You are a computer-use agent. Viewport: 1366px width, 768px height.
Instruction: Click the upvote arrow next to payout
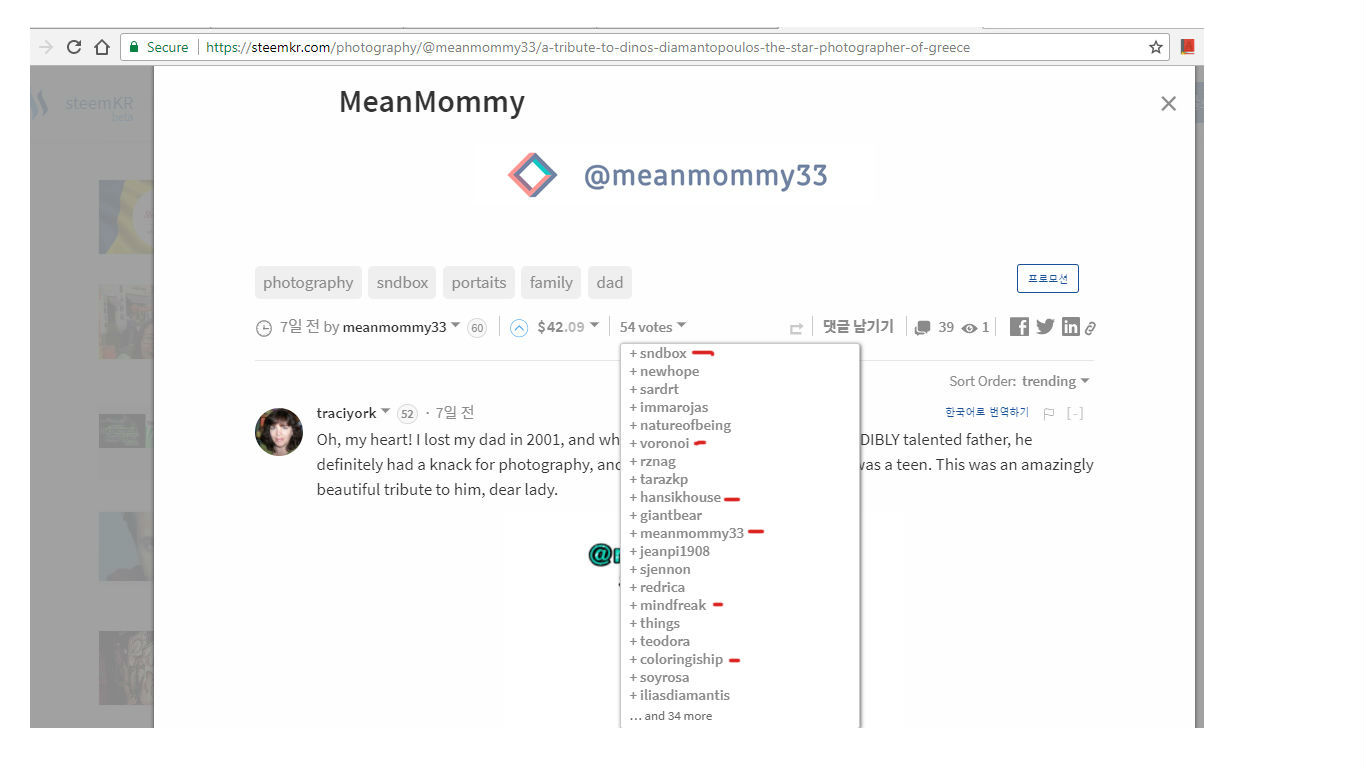click(x=518, y=326)
